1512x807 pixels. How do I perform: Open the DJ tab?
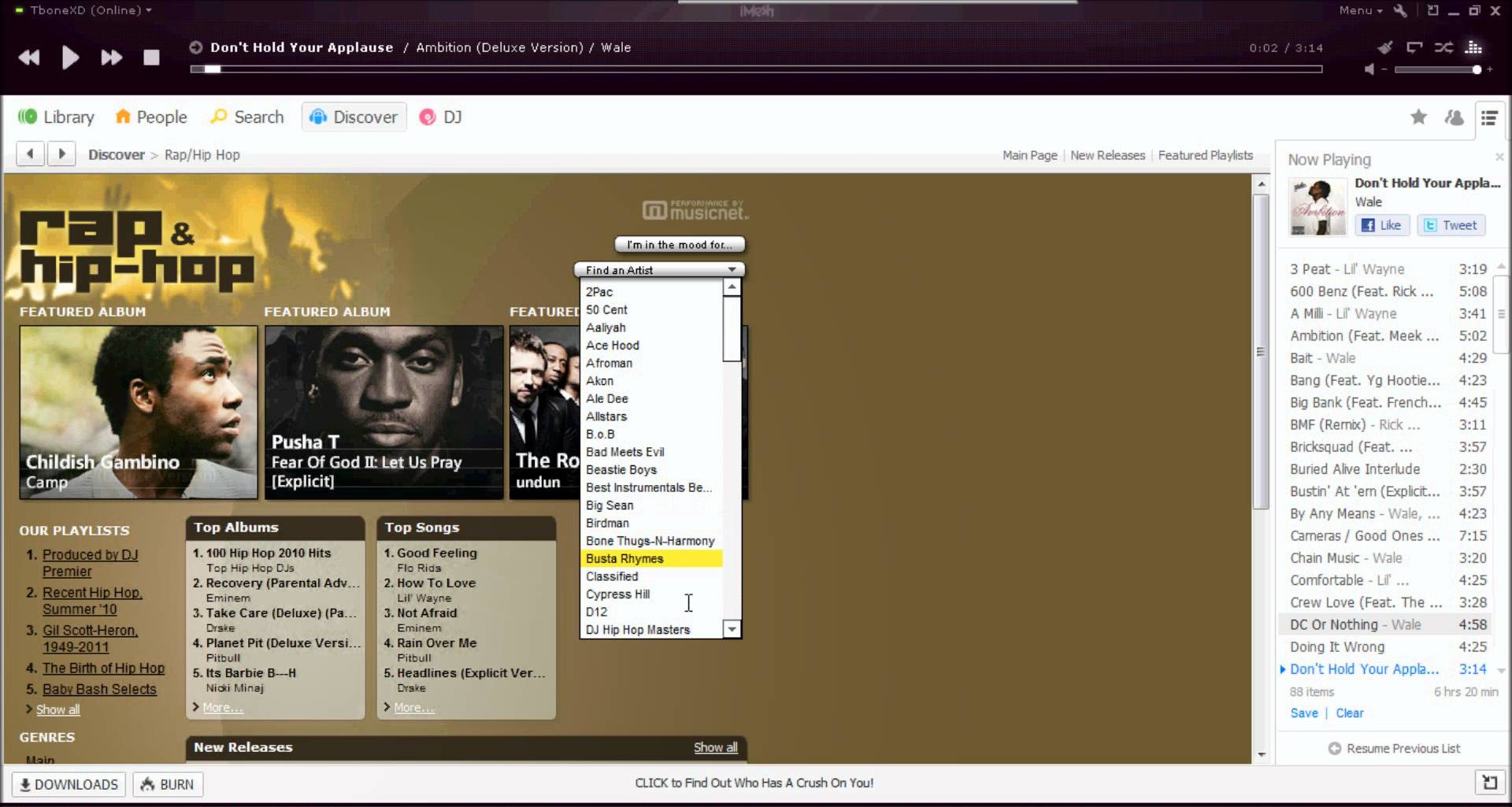pos(441,117)
